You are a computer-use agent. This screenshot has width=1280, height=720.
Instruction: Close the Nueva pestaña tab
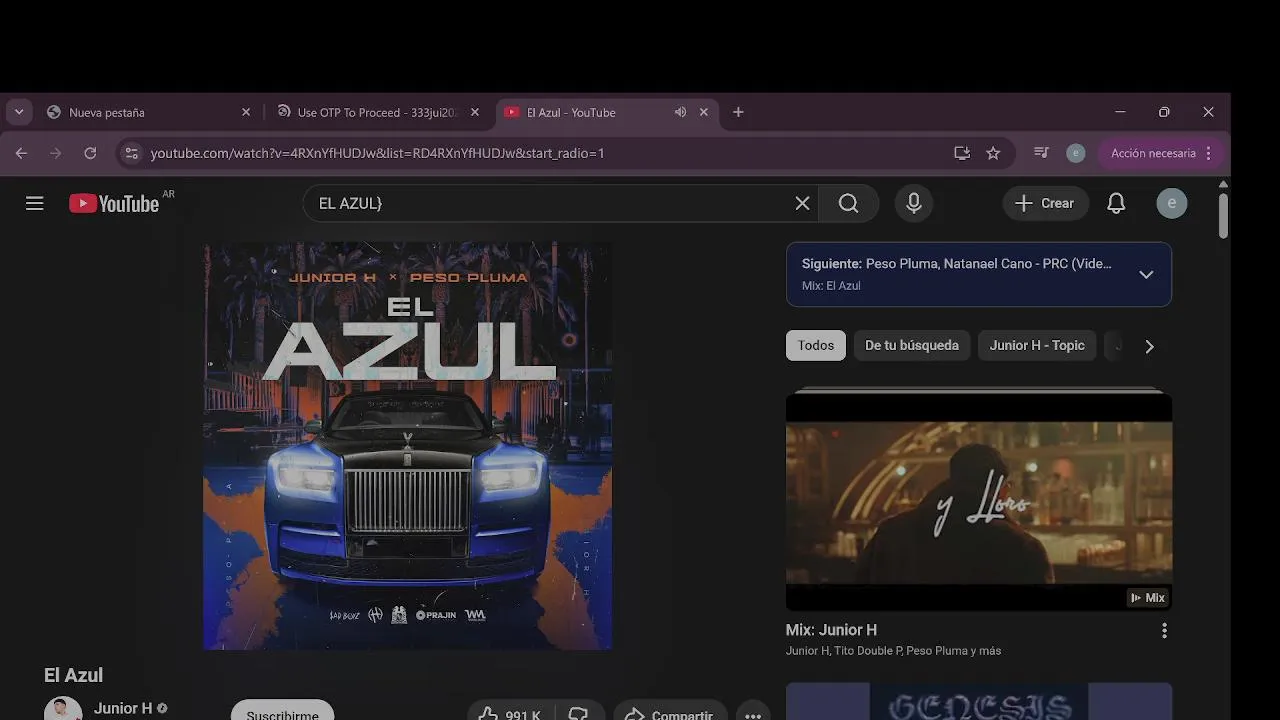point(246,112)
